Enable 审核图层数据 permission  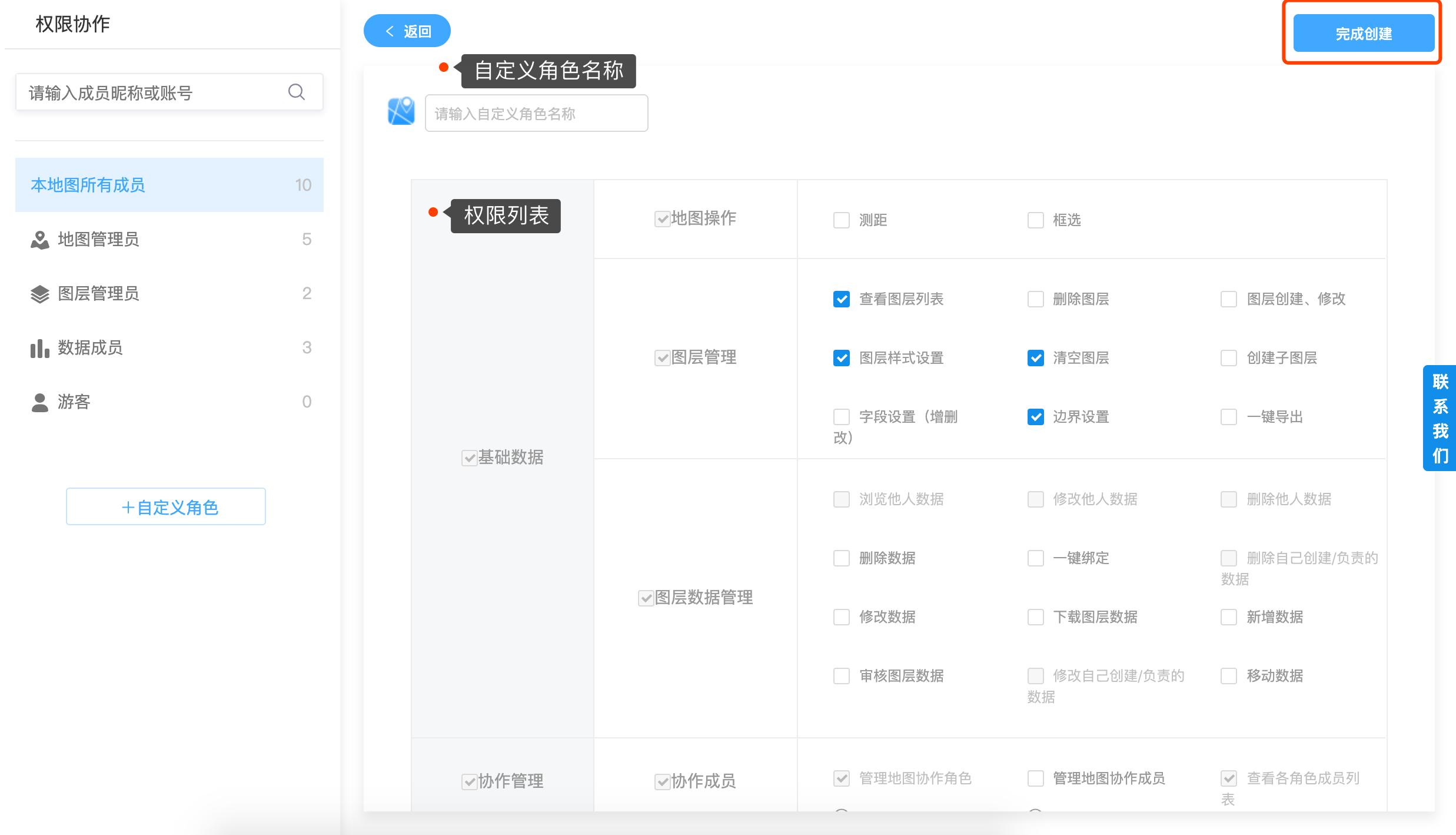click(842, 676)
